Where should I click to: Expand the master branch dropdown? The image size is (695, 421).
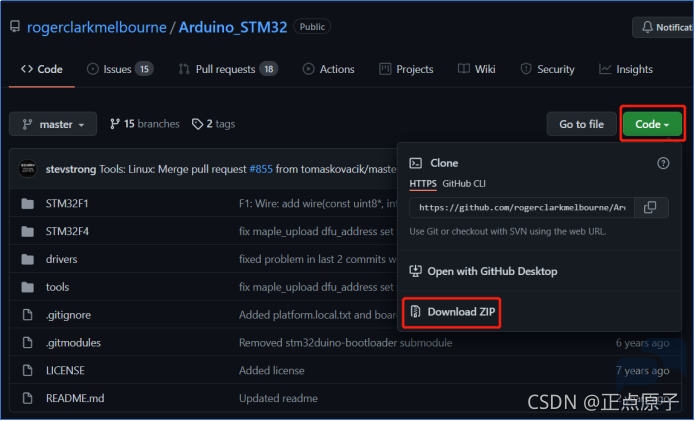(53, 125)
